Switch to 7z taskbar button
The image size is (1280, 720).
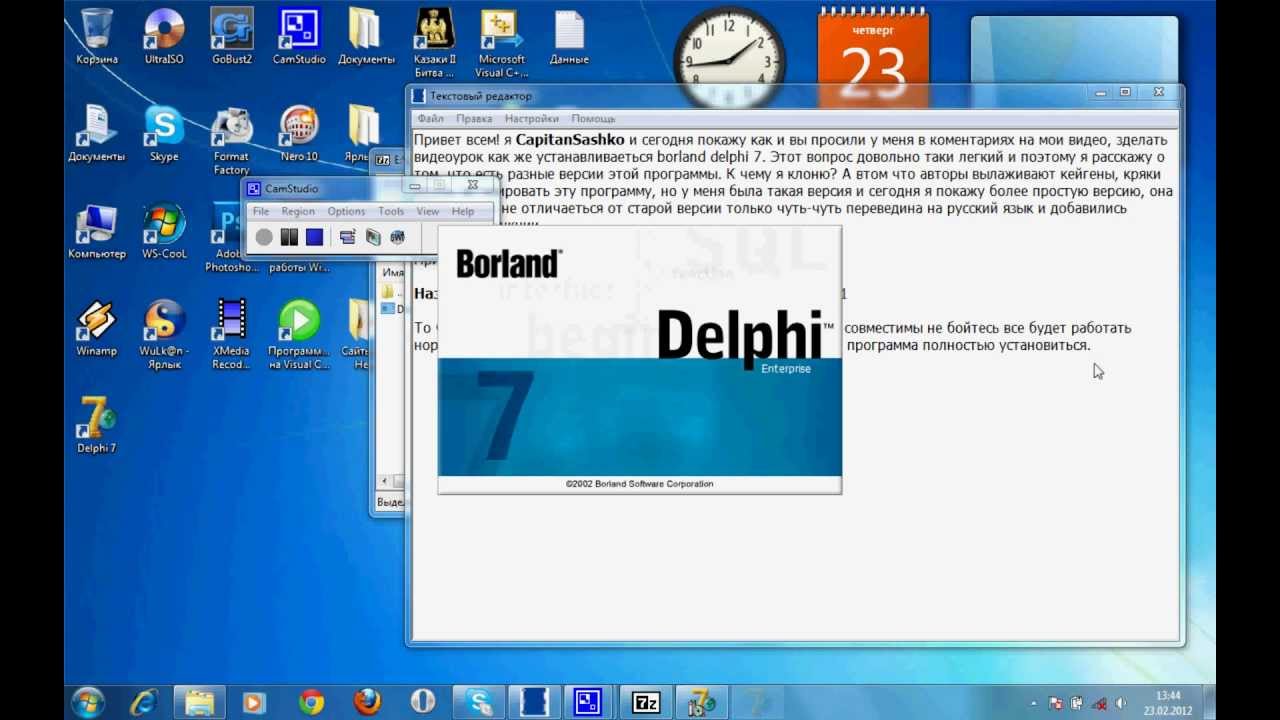pos(646,702)
